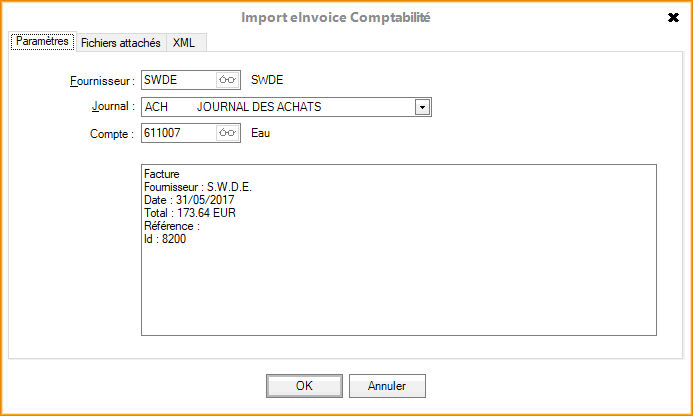Click the Fournisseur label
The height and width of the screenshot is (416, 693).
pyautogui.click(x=96, y=81)
